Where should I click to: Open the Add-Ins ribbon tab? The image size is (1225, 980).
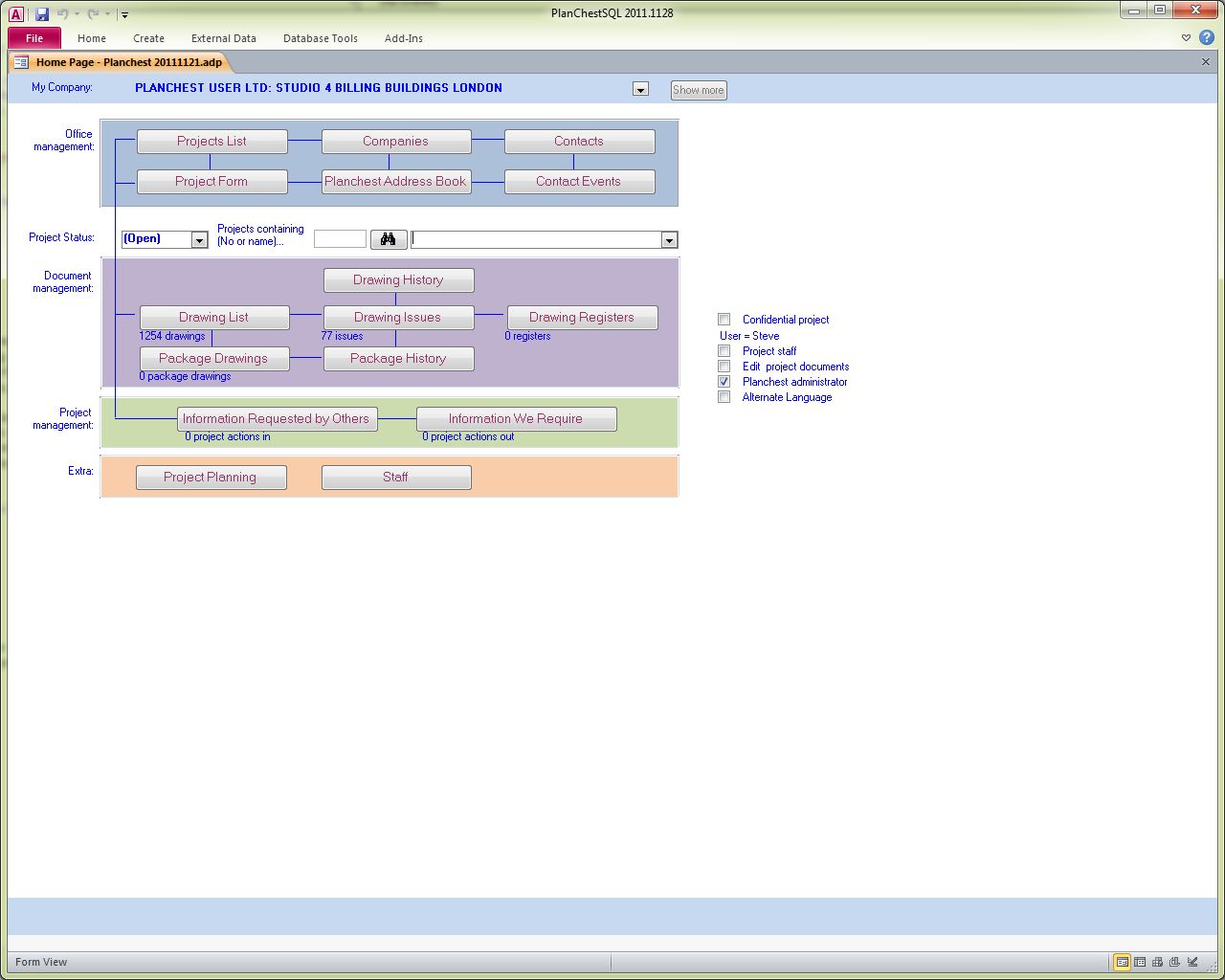pyautogui.click(x=404, y=38)
